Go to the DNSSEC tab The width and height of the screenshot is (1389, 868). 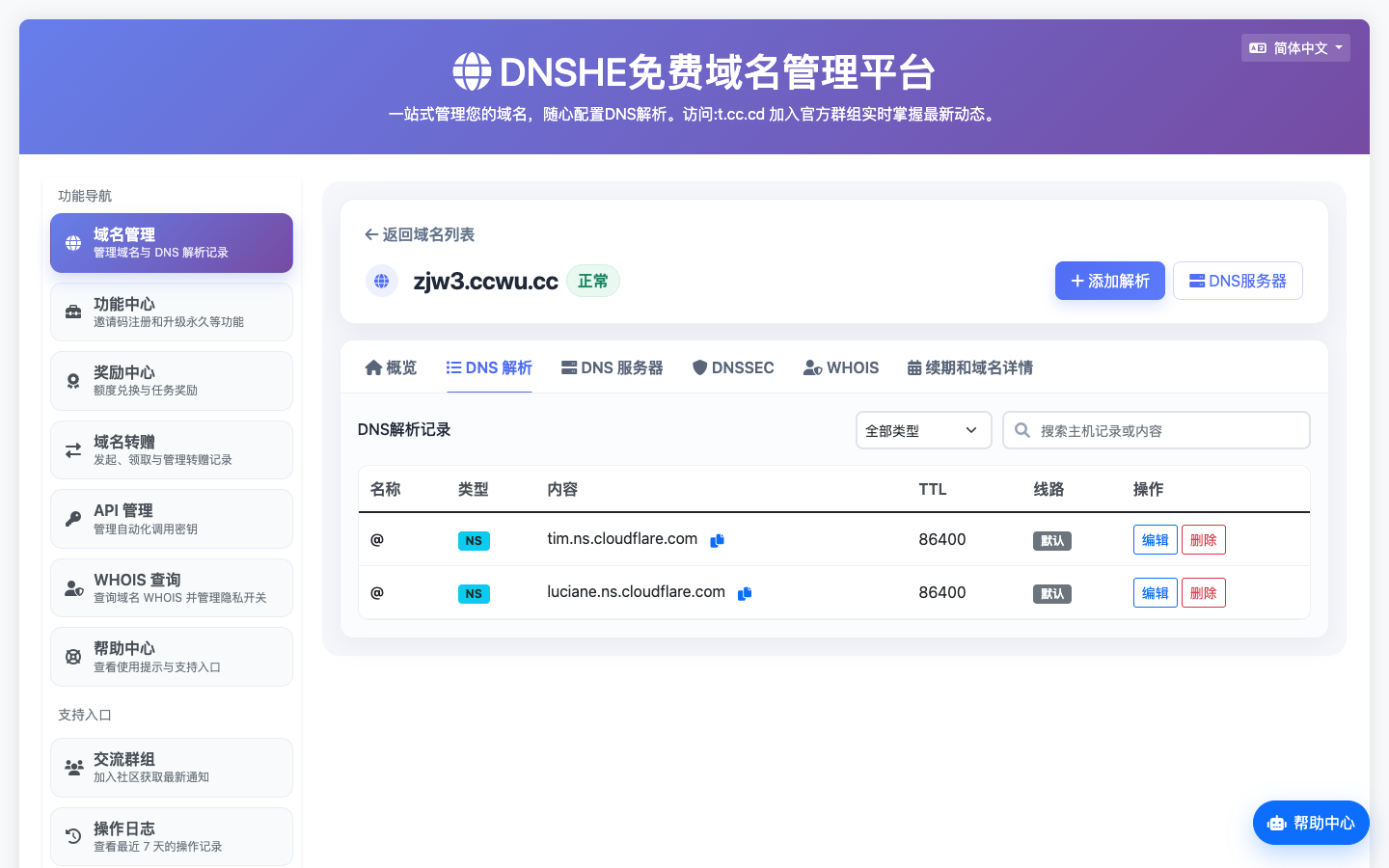(733, 367)
